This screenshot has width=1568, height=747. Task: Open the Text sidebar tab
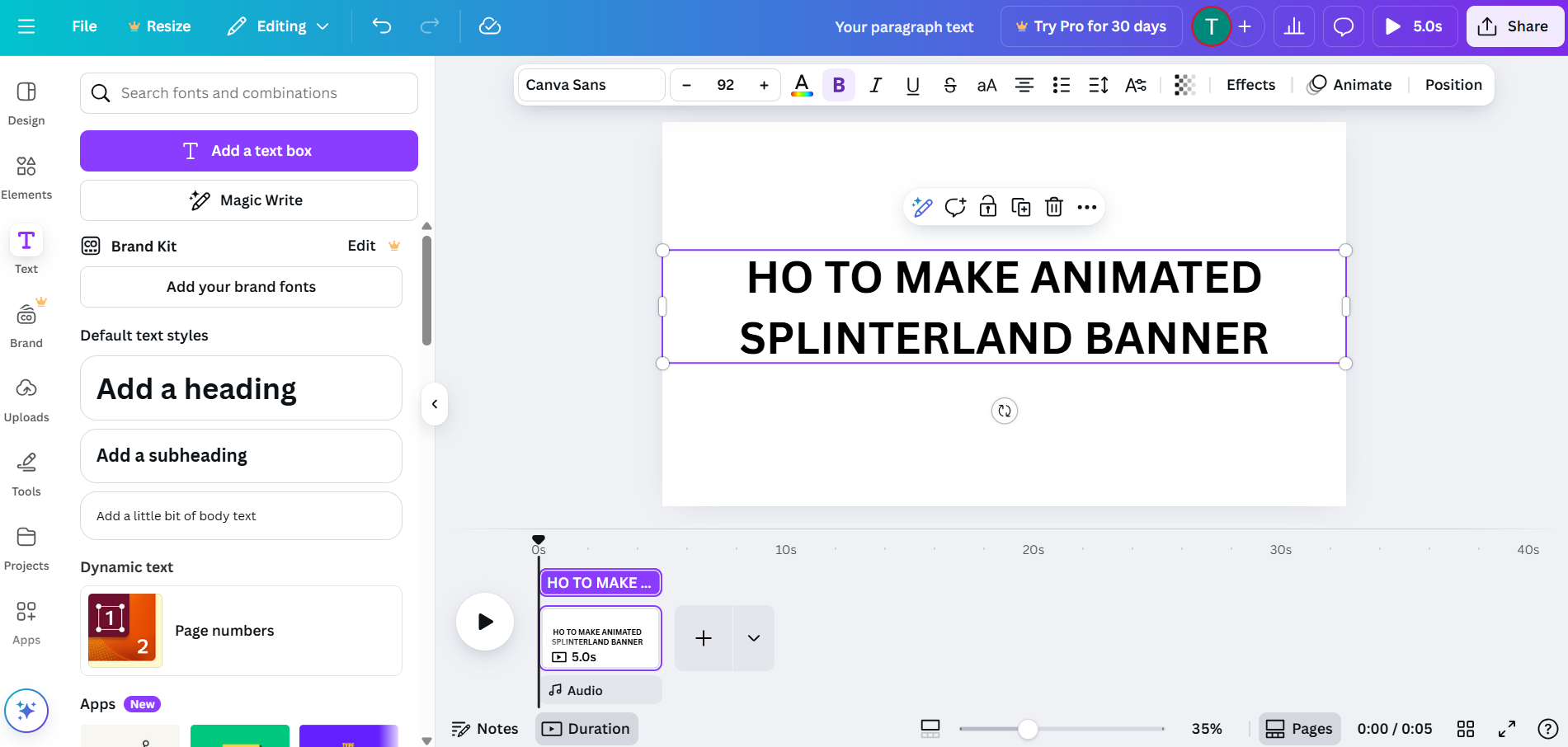(x=26, y=251)
